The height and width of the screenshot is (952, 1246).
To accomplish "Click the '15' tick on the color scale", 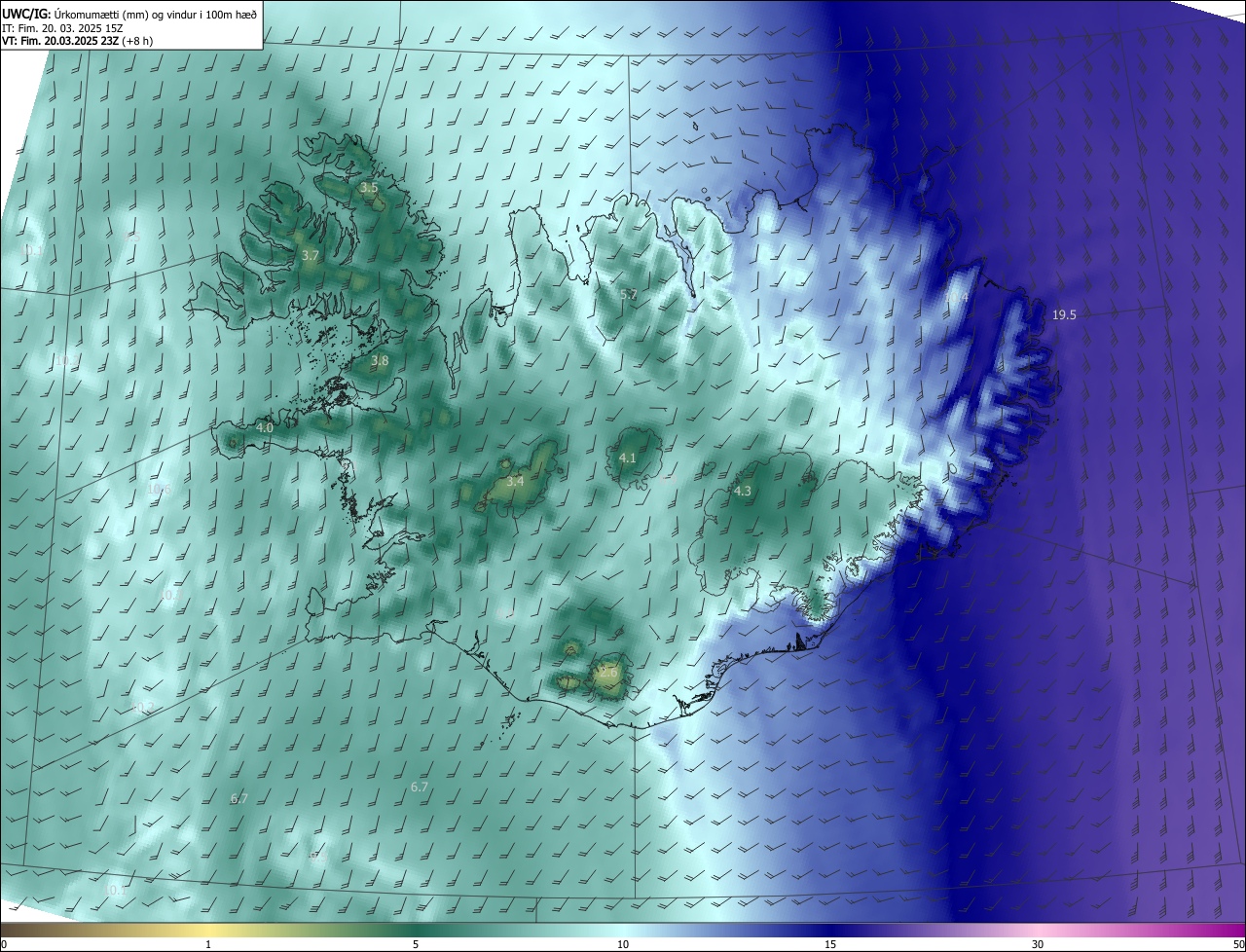I will [x=830, y=944].
